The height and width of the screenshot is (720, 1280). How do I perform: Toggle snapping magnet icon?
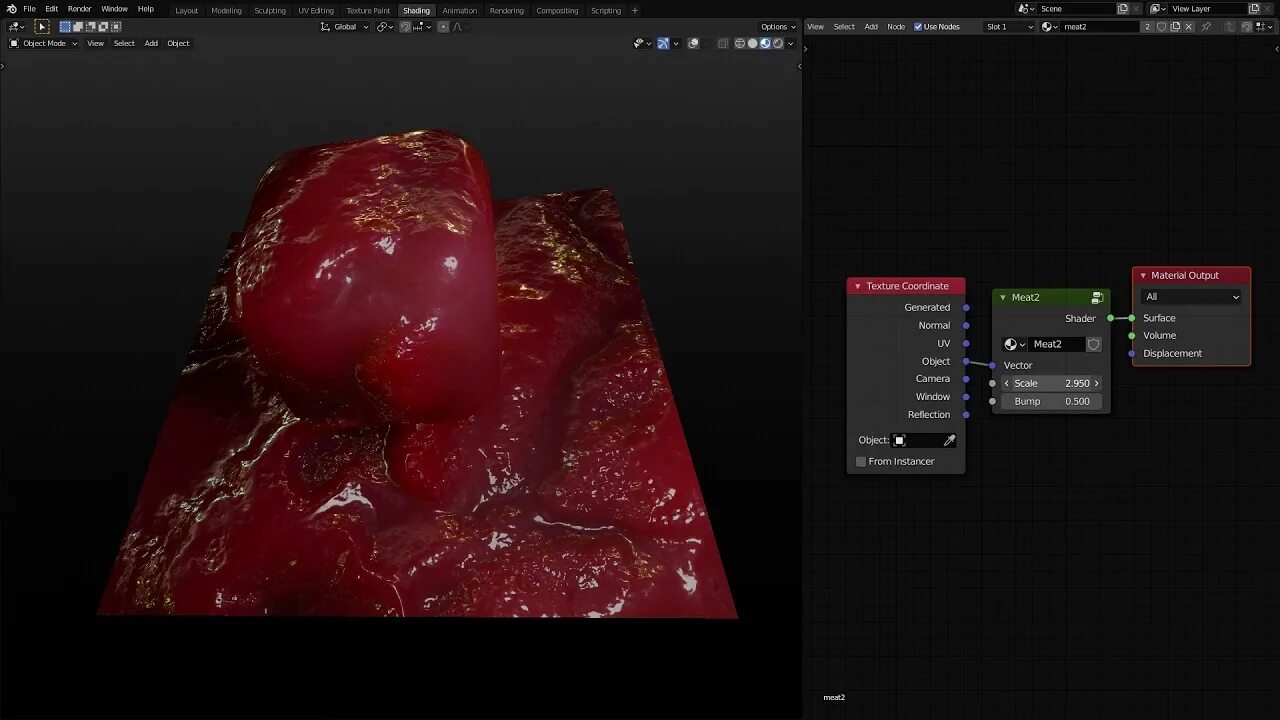tap(405, 27)
